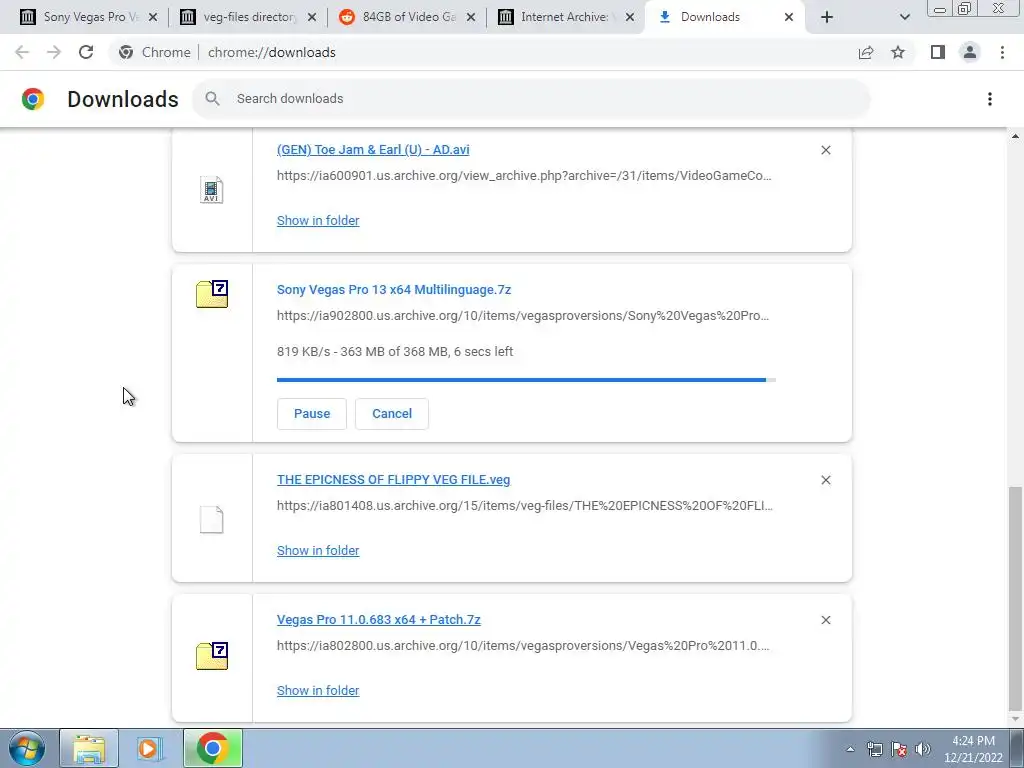
Task: Click the browser Back arrow
Action: (x=22, y=52)
